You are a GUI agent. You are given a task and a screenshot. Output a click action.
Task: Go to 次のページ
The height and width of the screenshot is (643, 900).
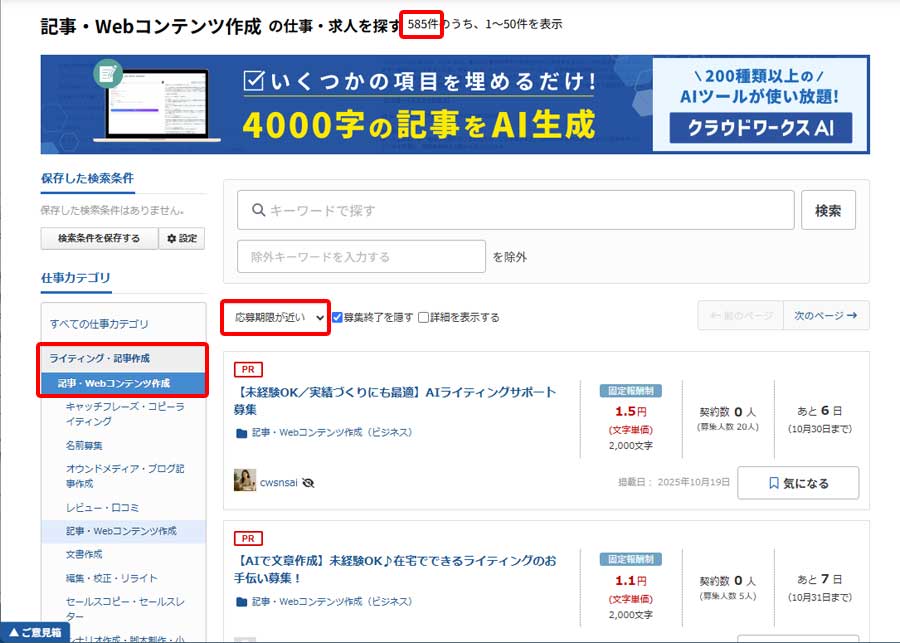[825, 316]
